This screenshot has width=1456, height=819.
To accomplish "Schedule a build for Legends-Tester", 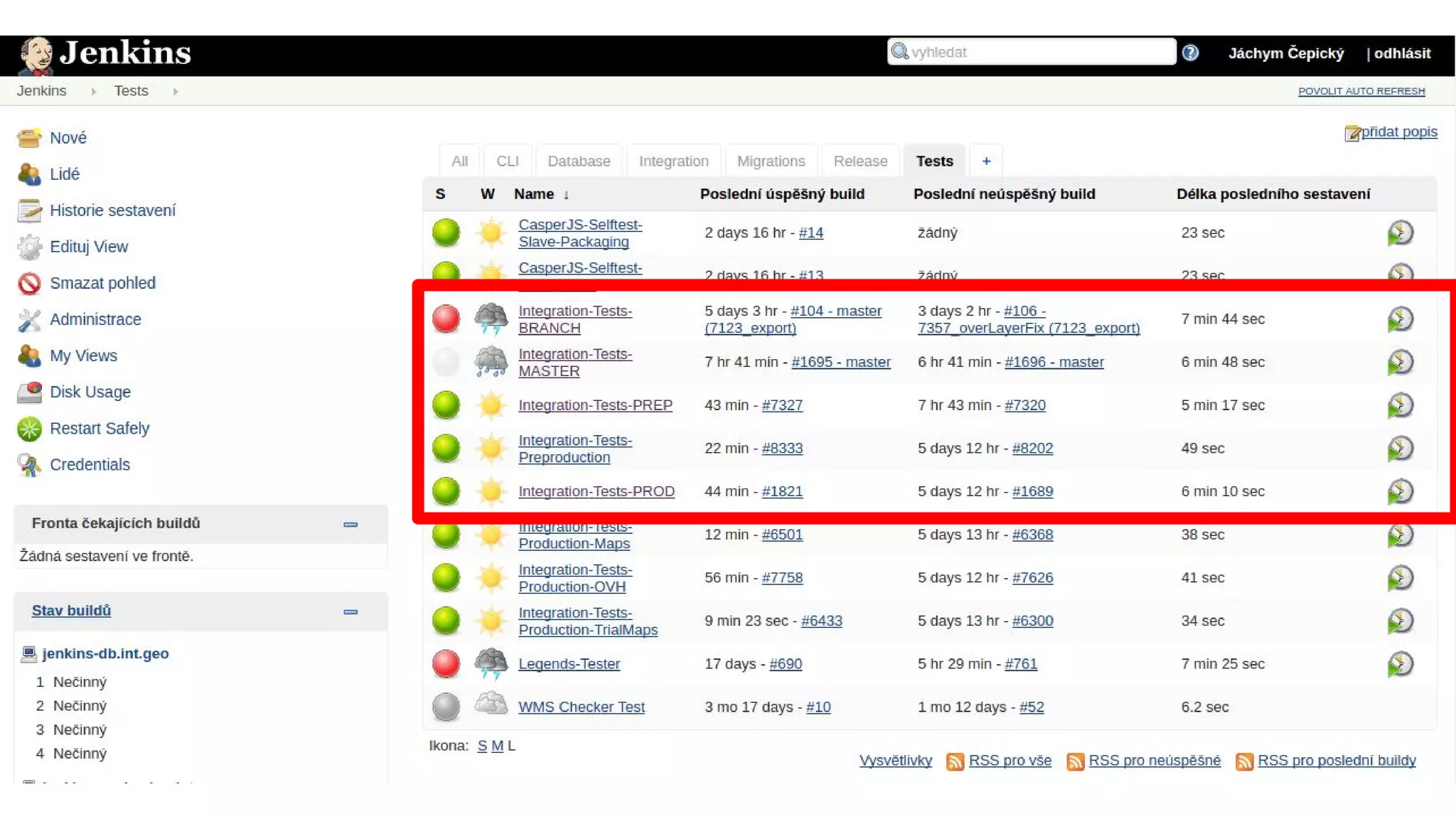I will [1400, 664].
